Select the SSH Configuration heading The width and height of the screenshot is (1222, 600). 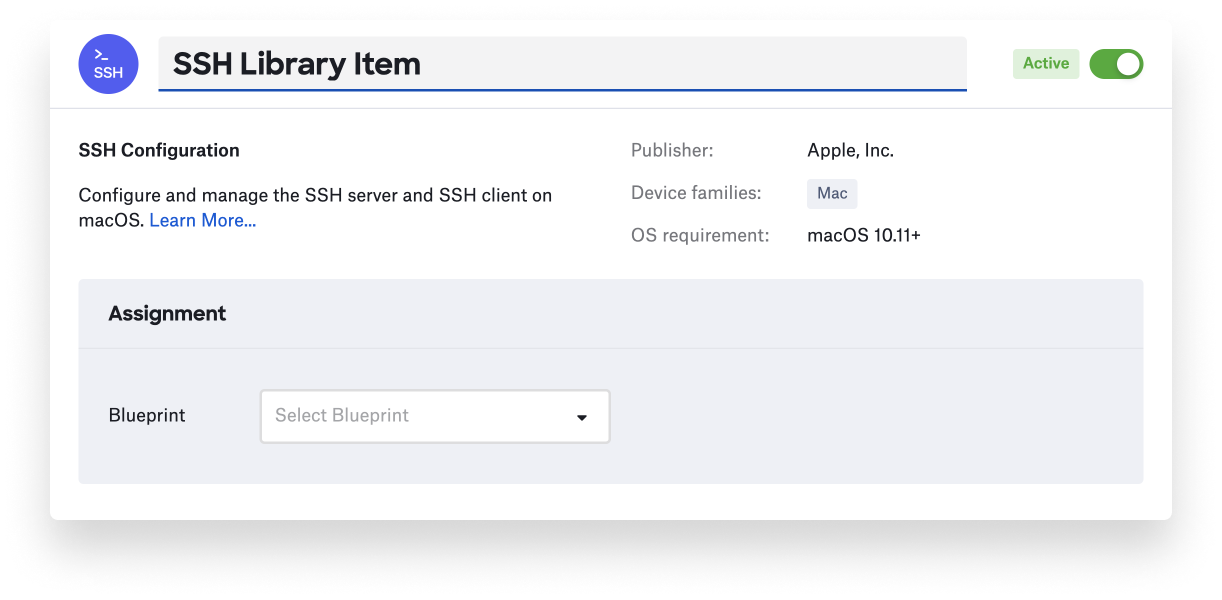point(159,150)
